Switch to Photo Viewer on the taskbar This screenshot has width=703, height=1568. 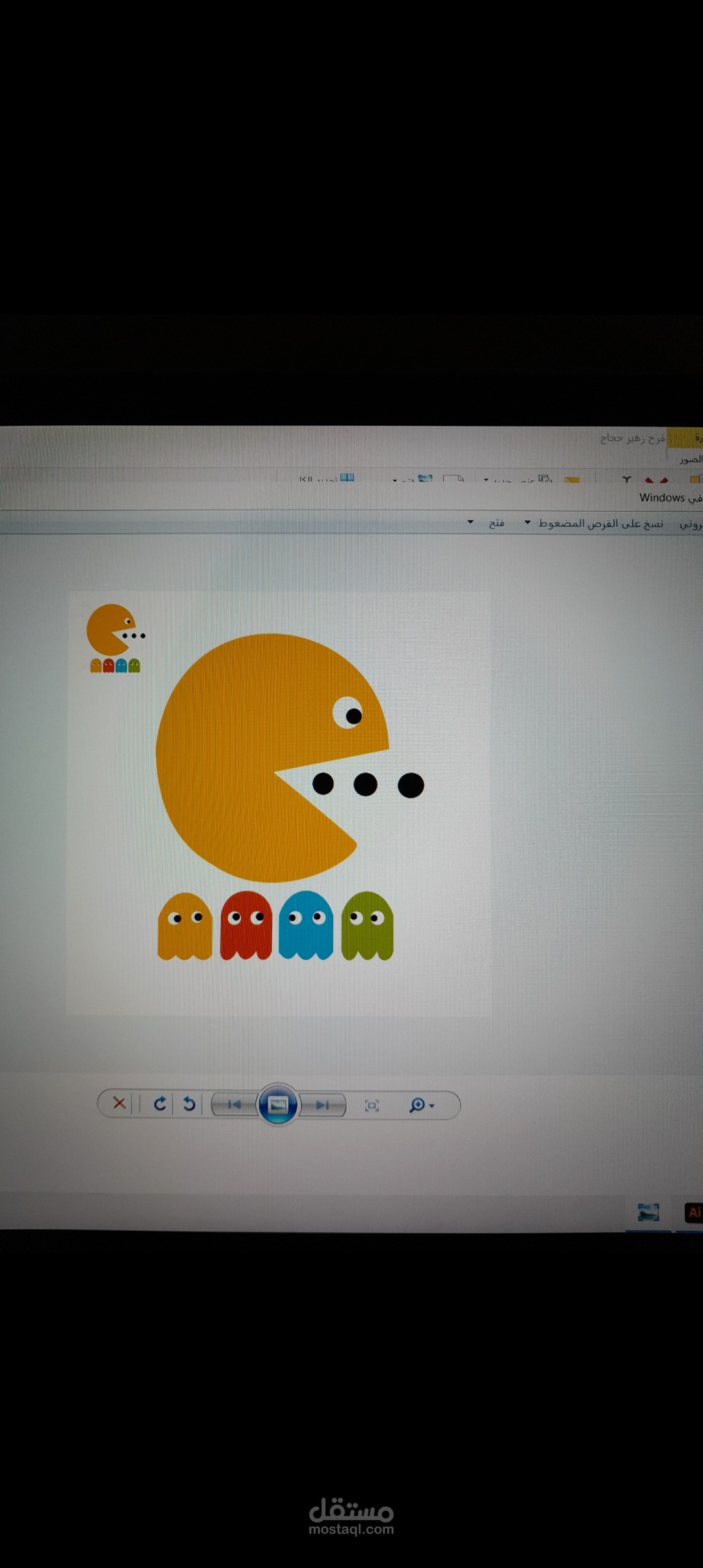[648, 1212]
